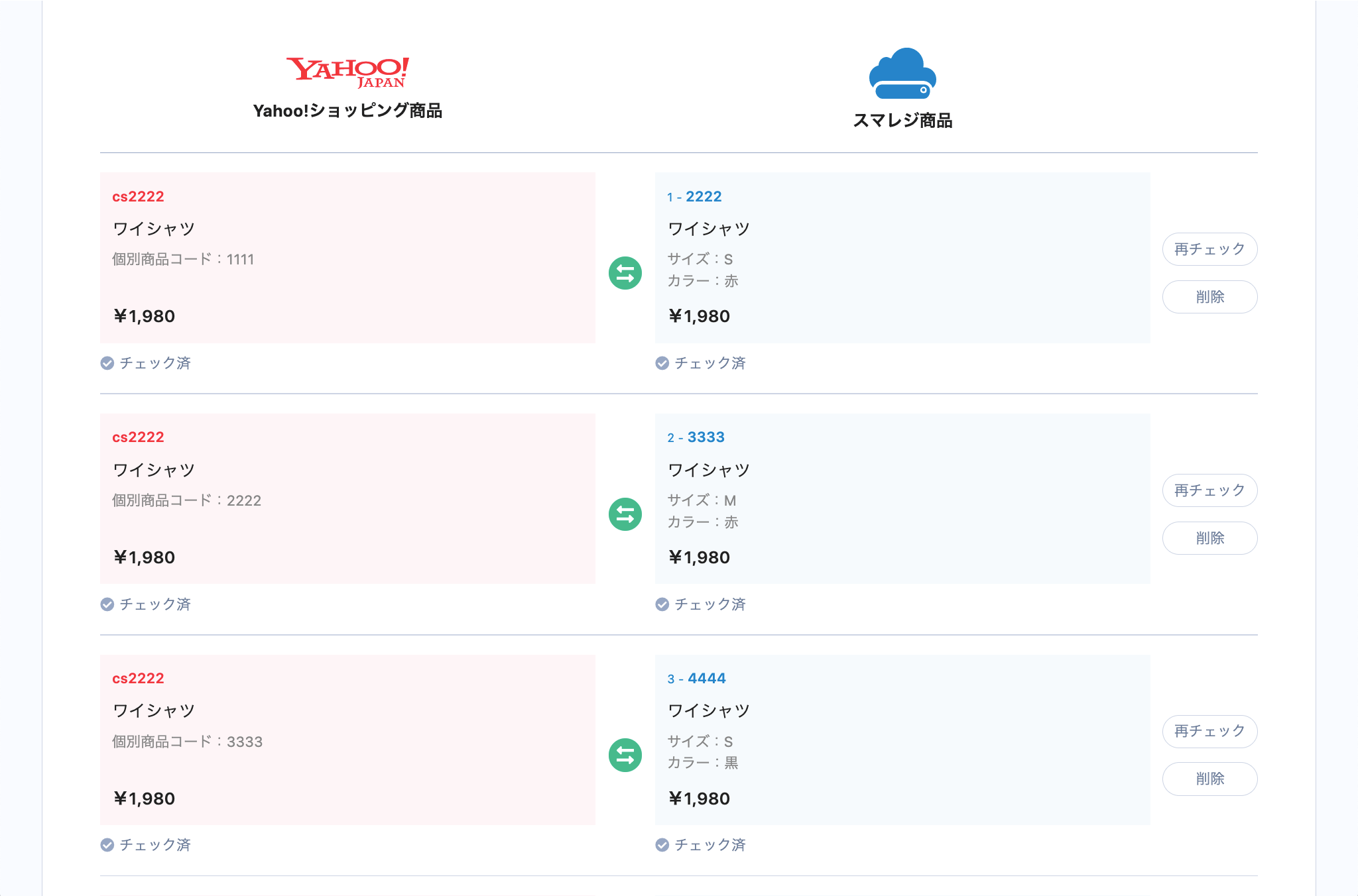Click Yahoo check mark icon under code 2222
1358x896 pixels.
(107, 604)
